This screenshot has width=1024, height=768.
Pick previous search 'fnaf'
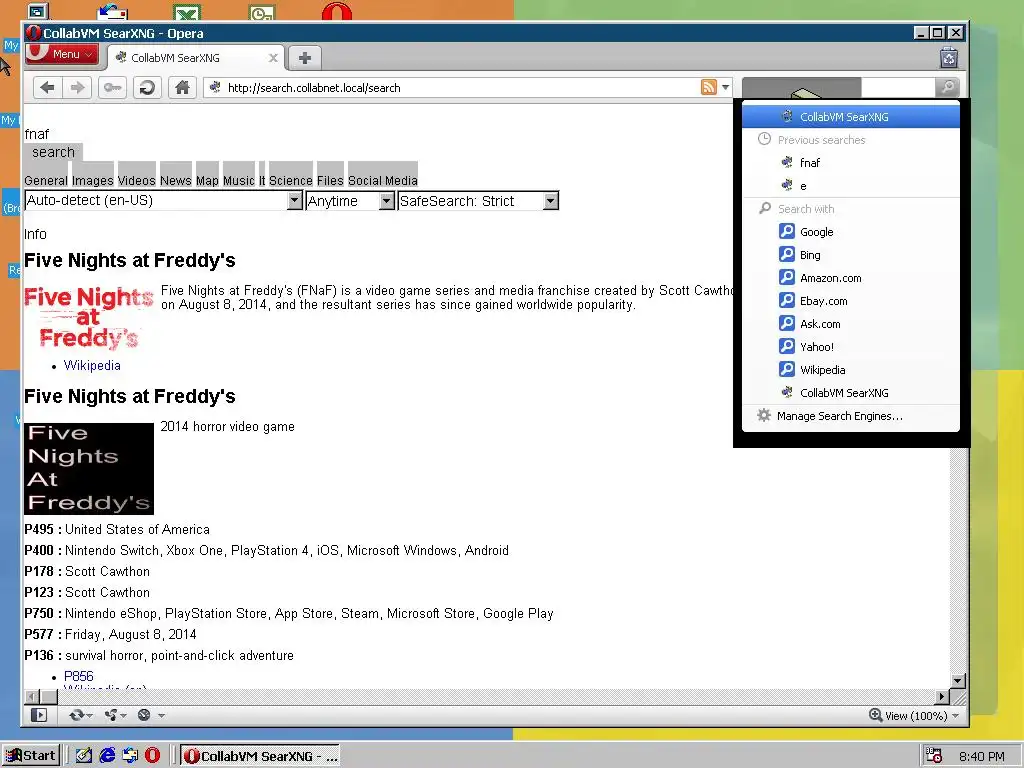850,163
